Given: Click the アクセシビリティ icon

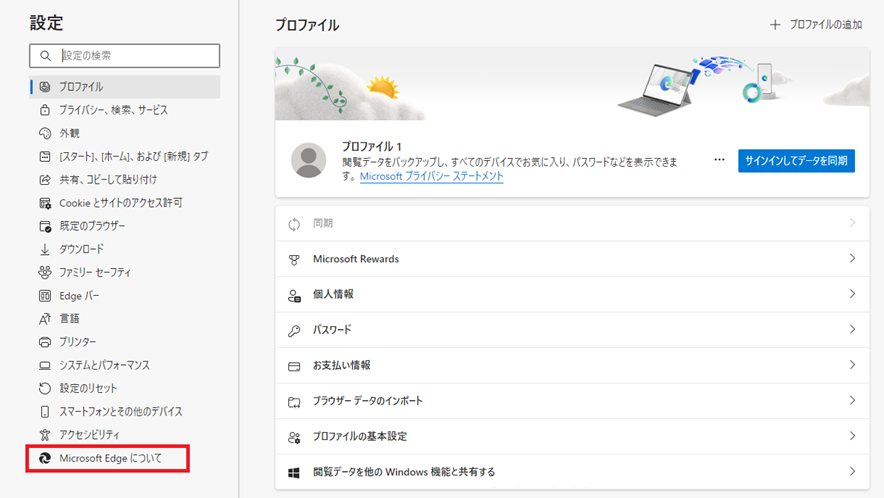Looking at the screenshot, I should [45, 435].
